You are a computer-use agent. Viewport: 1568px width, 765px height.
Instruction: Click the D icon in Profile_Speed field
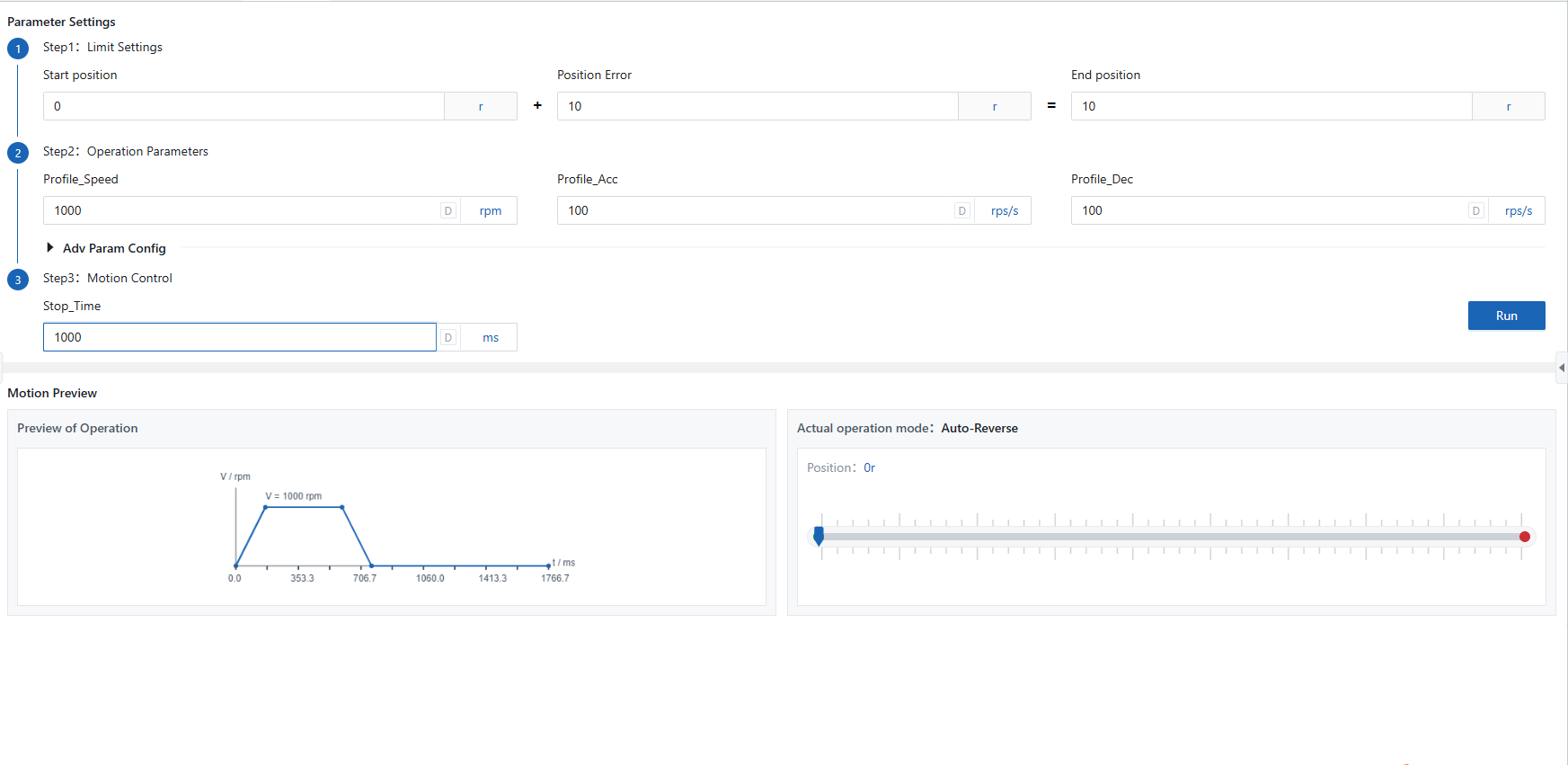pyautogui.click(x=447, y=210)
